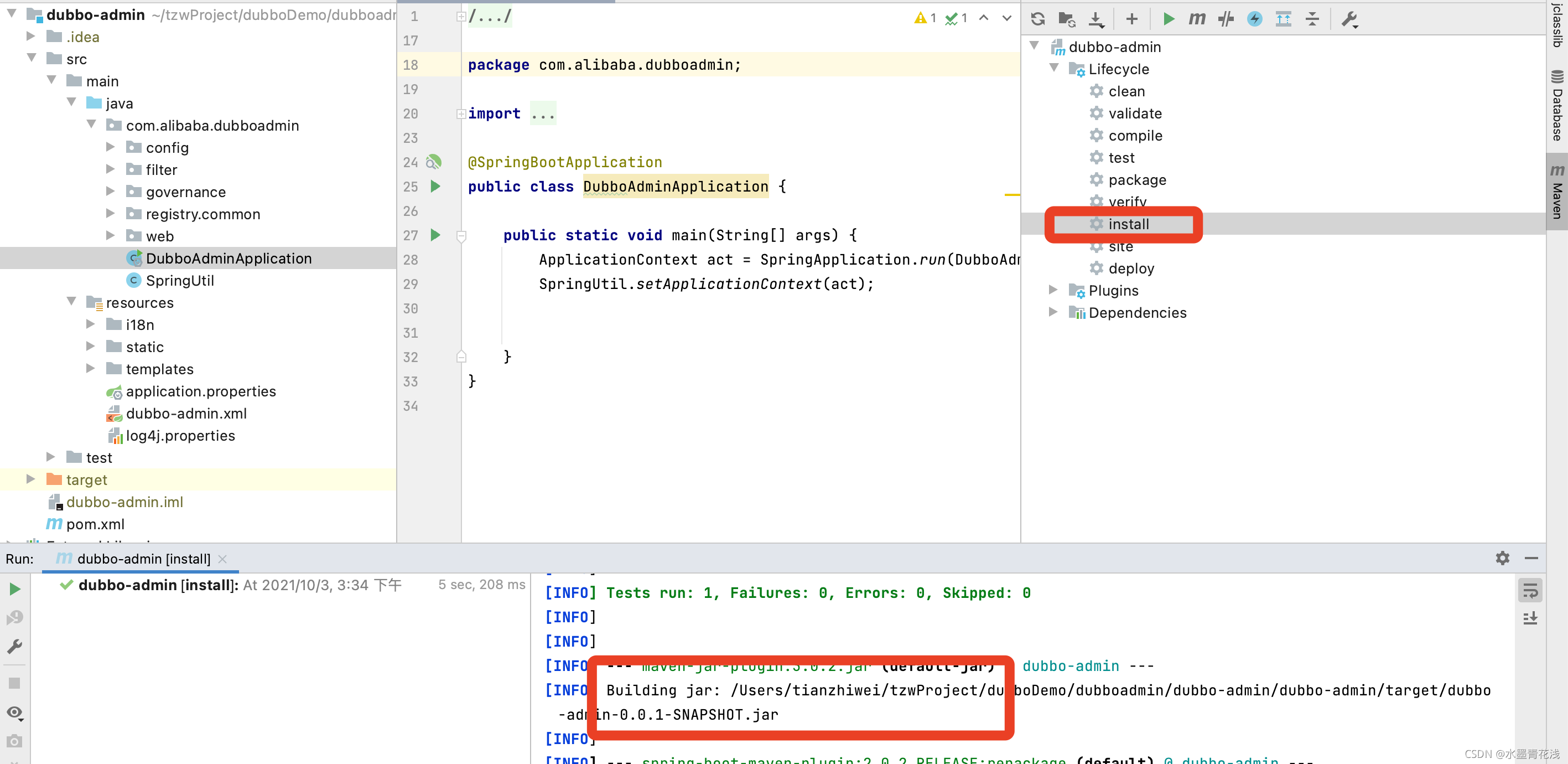The width and height of the screenshot is (1568, 764).
Task: Collapse the src folder in project tree
Action: tap(32, 59)
